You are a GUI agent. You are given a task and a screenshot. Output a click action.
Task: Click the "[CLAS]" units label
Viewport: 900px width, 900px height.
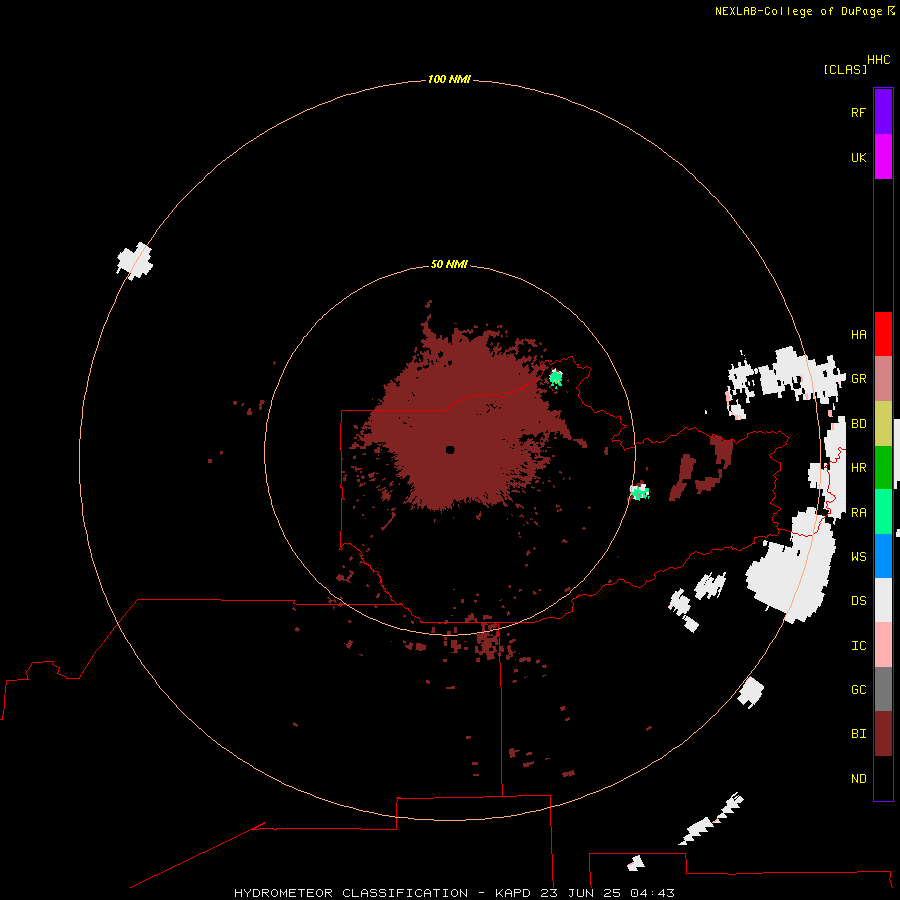[x=845, y=69]
